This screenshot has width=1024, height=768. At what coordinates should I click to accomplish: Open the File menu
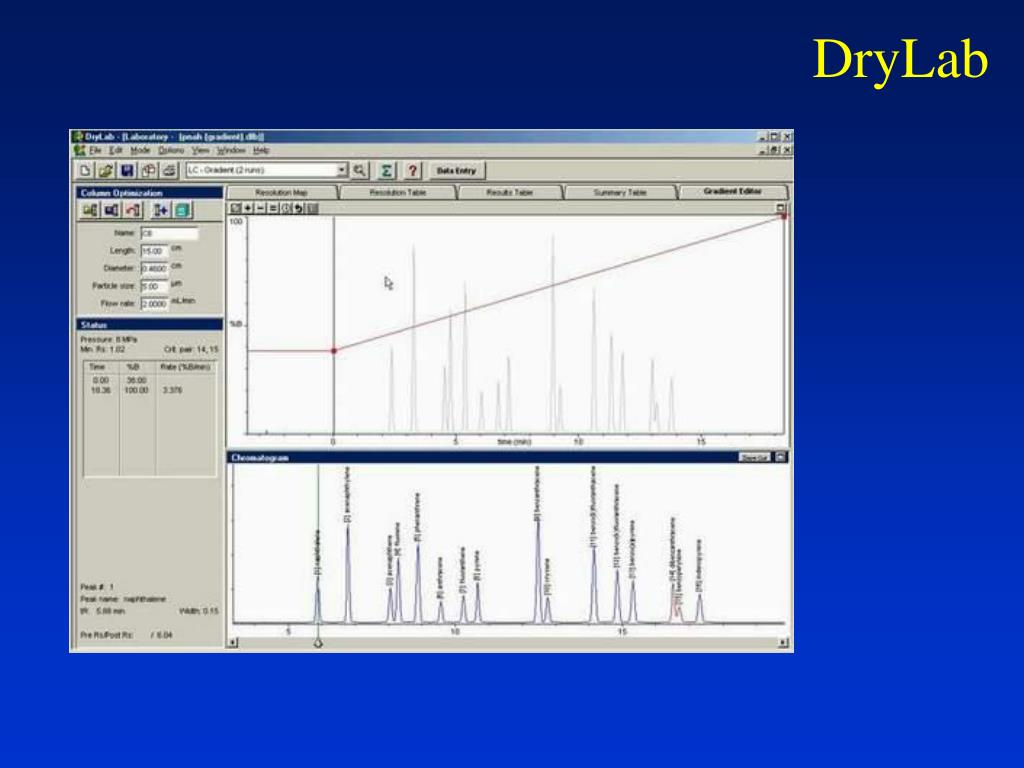tap(95, 150)
